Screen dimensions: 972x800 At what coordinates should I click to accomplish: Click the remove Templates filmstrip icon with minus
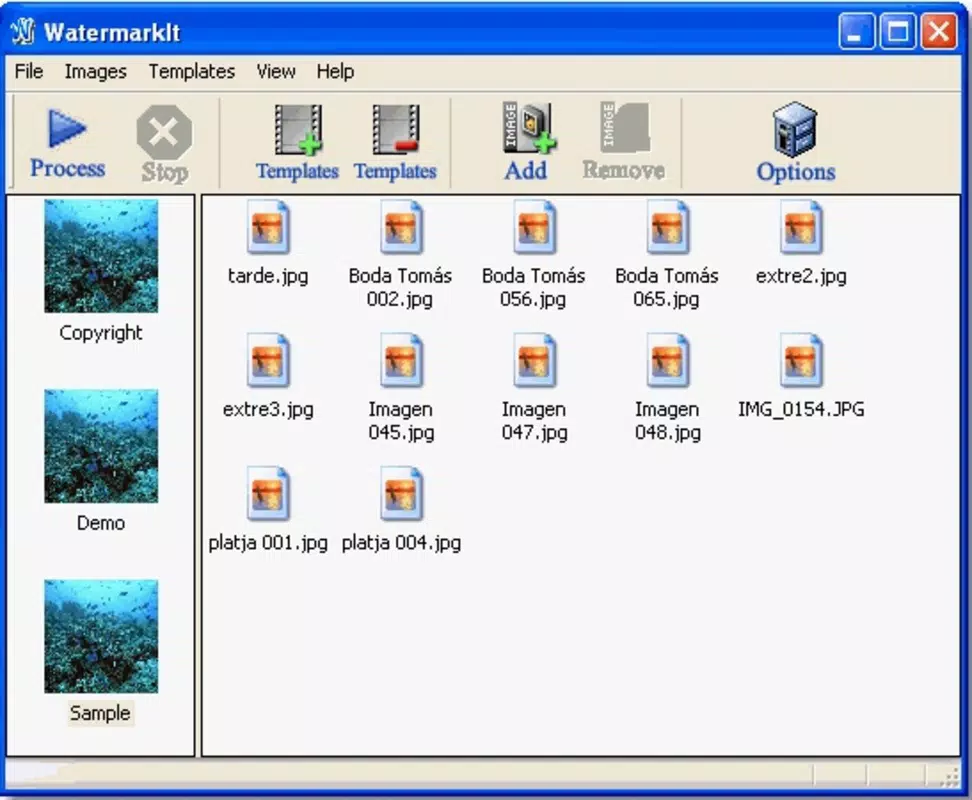tap(395, 130)
